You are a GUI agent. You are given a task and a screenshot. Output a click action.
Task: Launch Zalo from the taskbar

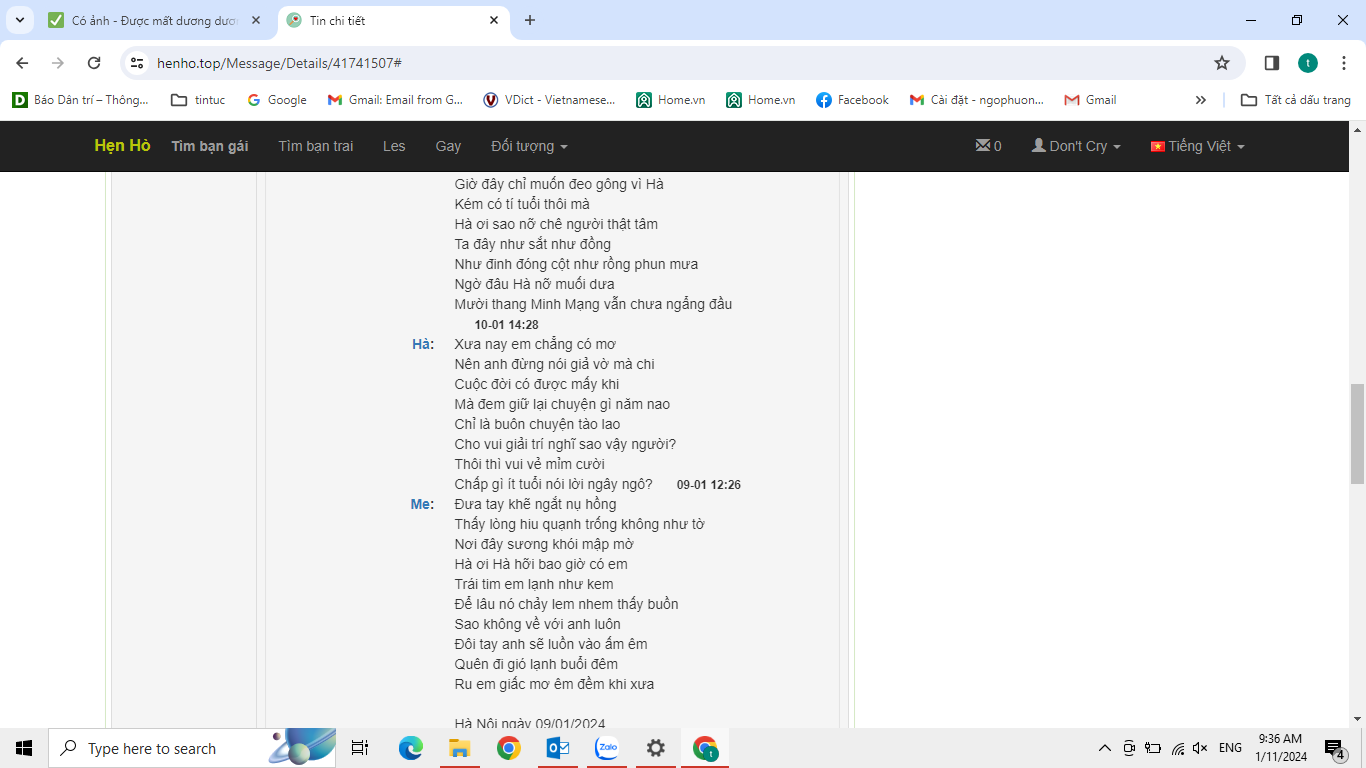pyautogui.click(x=607, y=748)
